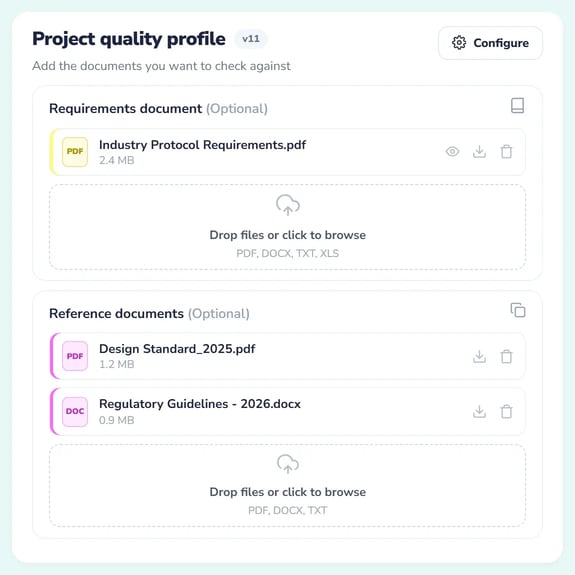Download Design Standard_2025.pdf
575x575 pixels.
(479, 356)
